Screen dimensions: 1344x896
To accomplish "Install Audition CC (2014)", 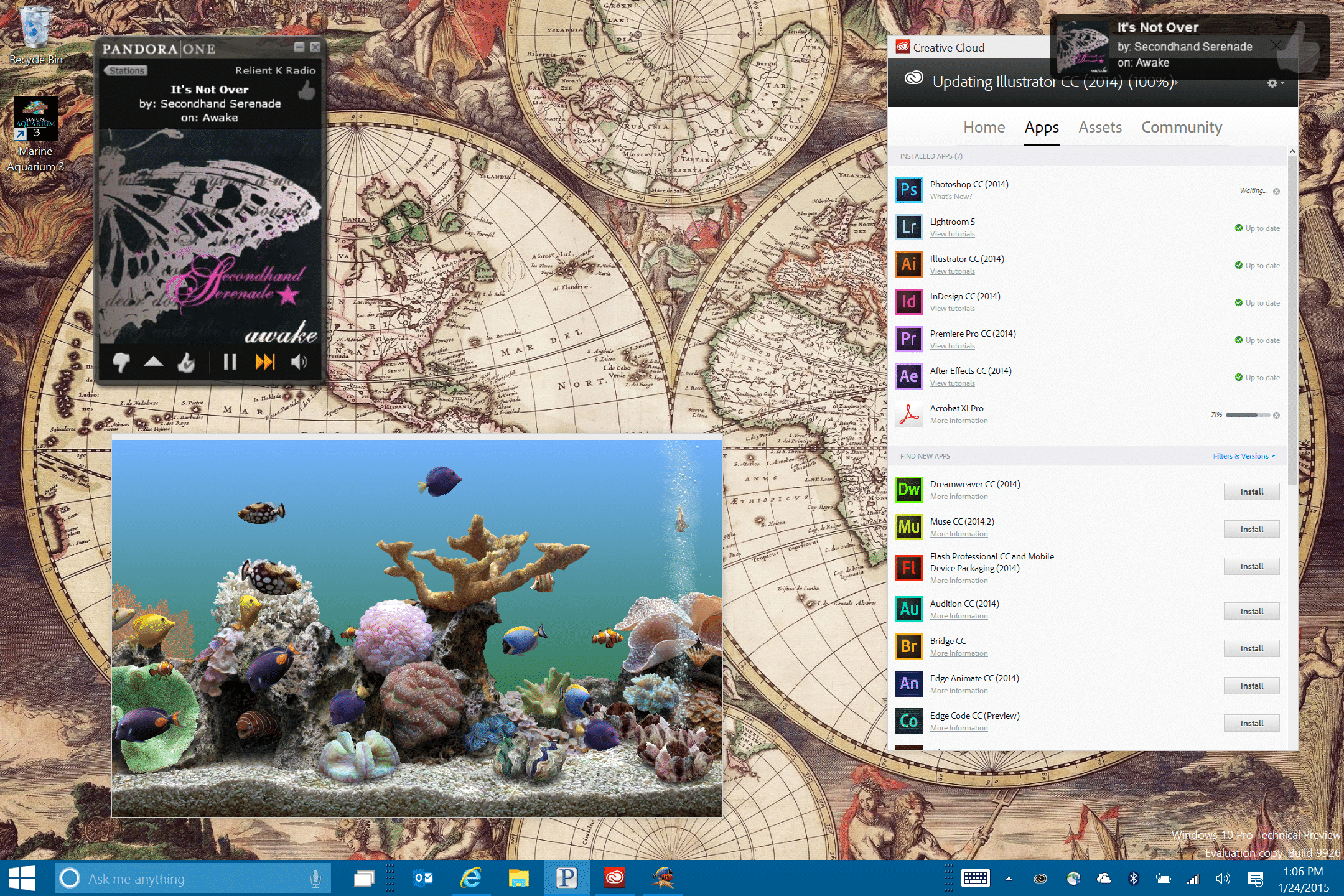I will click(x=1251, y=611).
